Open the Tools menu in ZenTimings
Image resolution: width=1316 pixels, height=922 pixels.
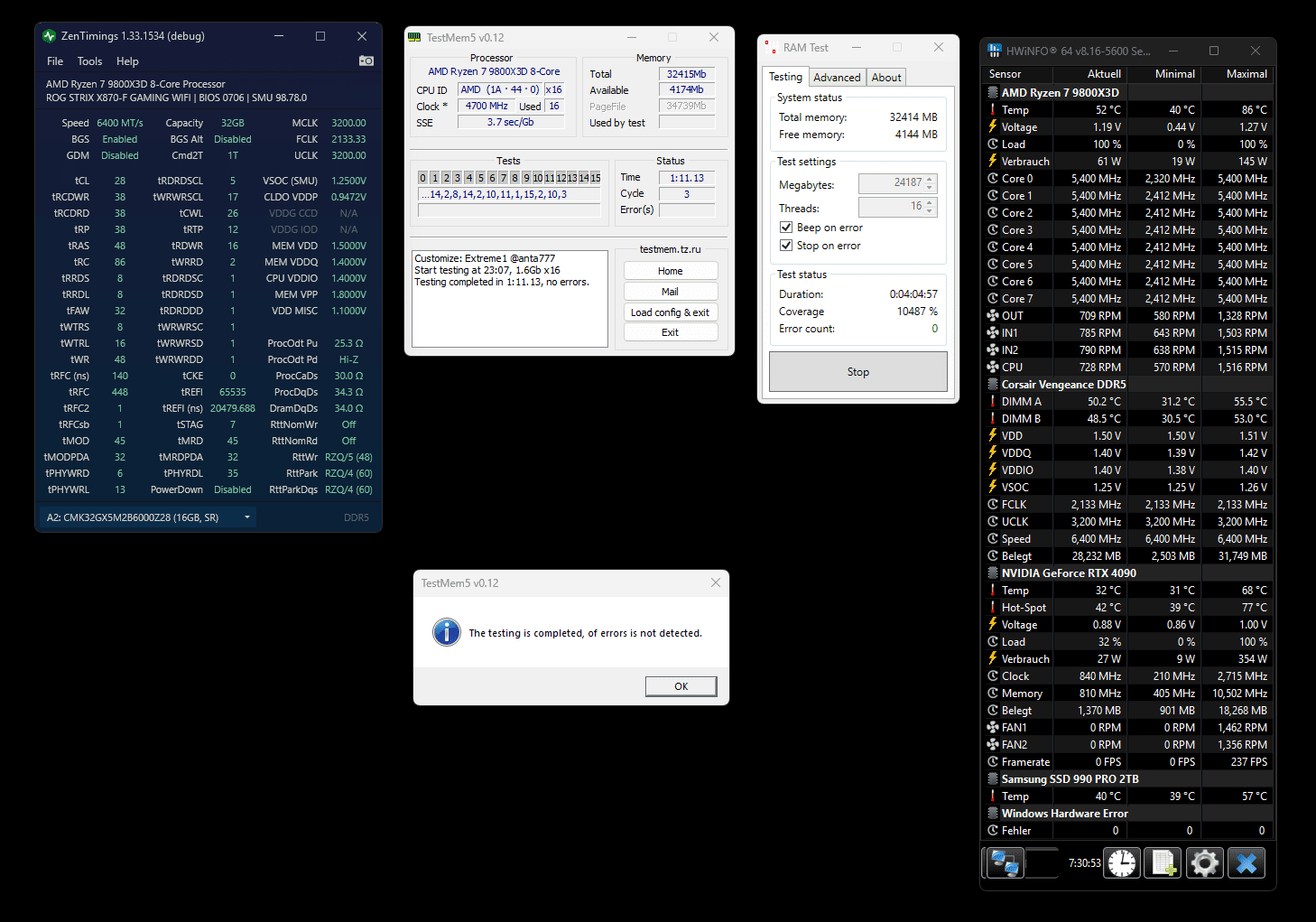click(x=89, y=61)
